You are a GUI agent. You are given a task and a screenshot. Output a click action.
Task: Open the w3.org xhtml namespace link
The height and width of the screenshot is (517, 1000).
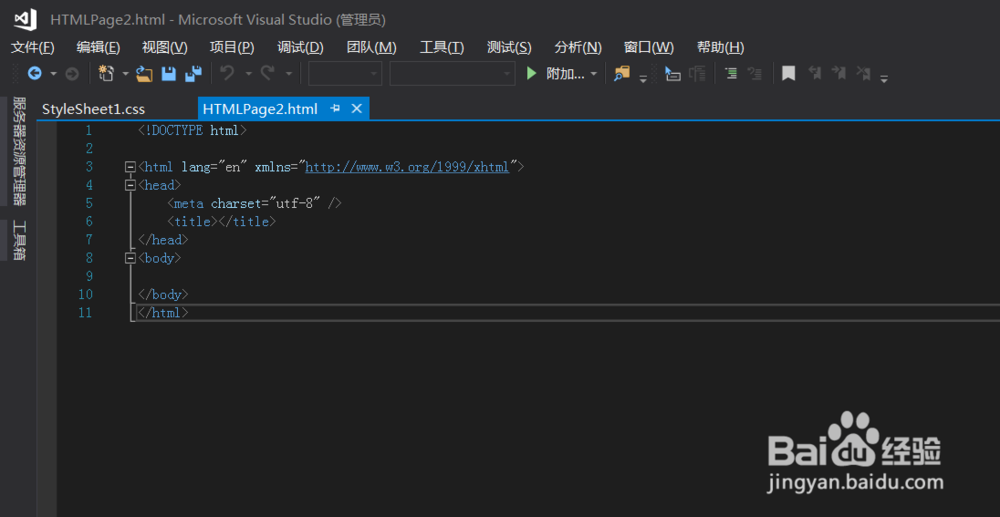click(407, 167)
